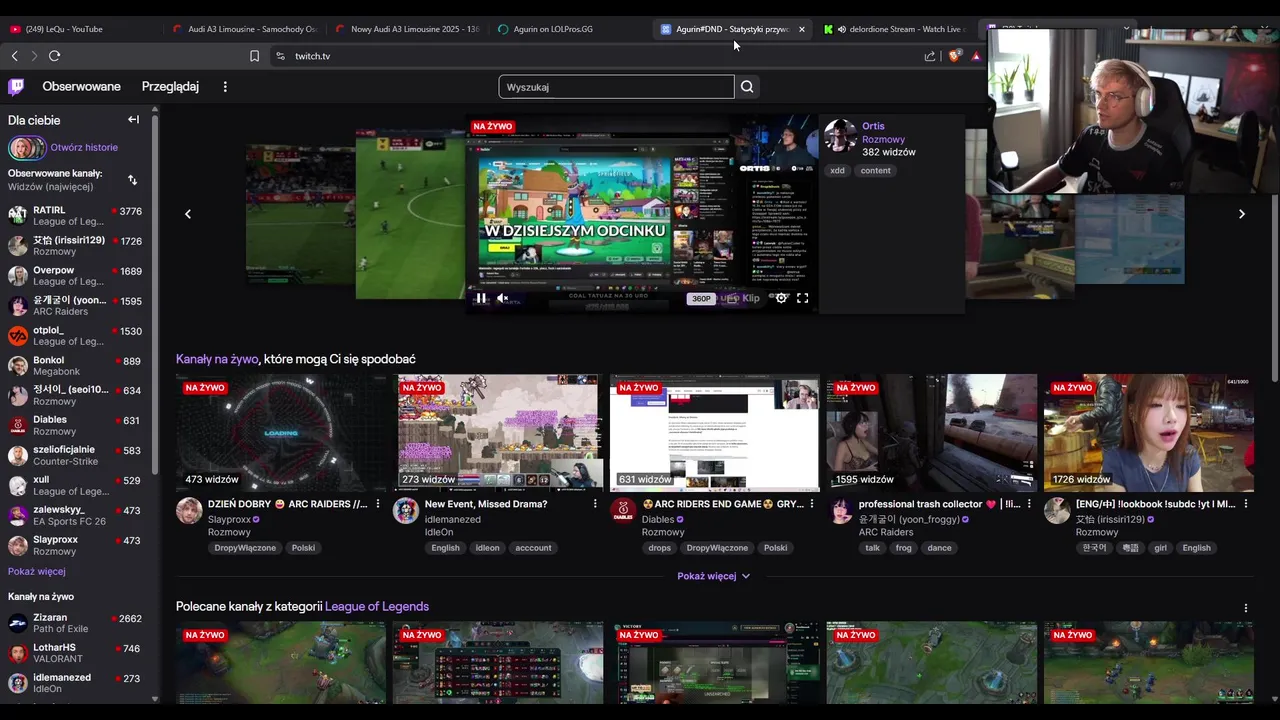Image resolution: width=1280 pixels, height=720 pixels.
Task: Click the dance tag
Action: (x=939, y=548)
